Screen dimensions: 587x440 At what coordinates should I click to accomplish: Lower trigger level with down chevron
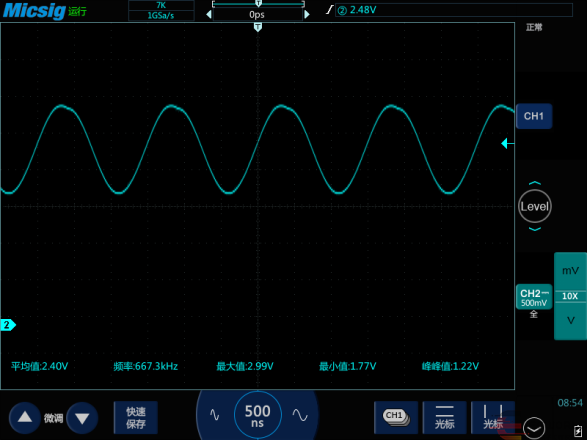535,229
